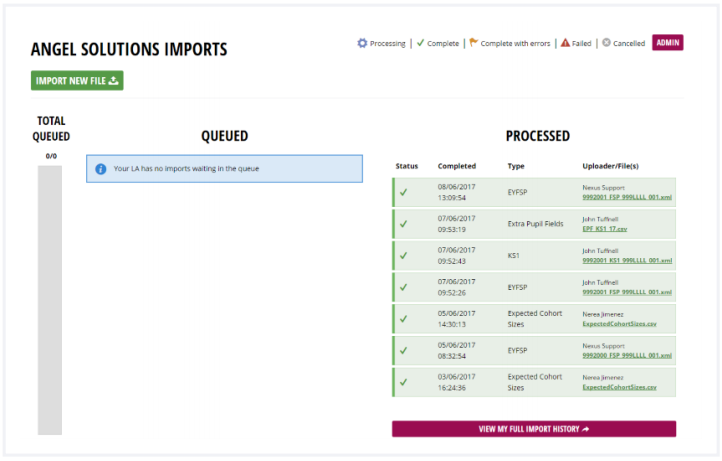Click the Import New File button
Image resolution: width=722 pixels, height=461 pixels.
point(77,81)
